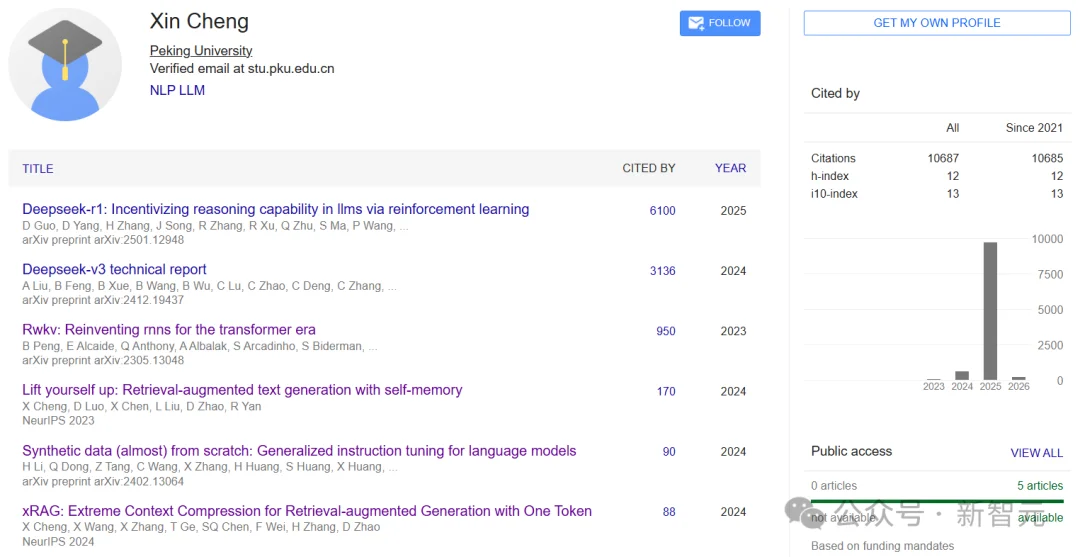Sort by the Cited By column header
Viewport: 1080px width, 557px height.
[x=648, y=169]
